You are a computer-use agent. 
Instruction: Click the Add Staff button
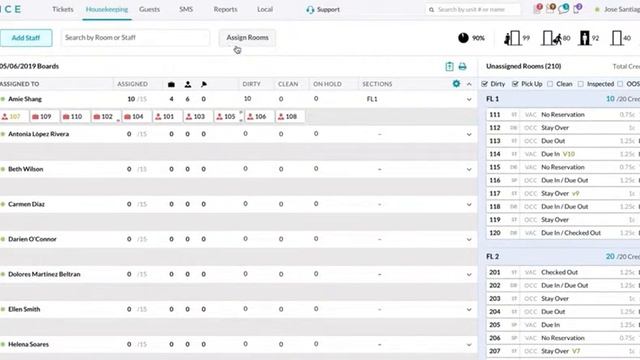coord(26,38)
